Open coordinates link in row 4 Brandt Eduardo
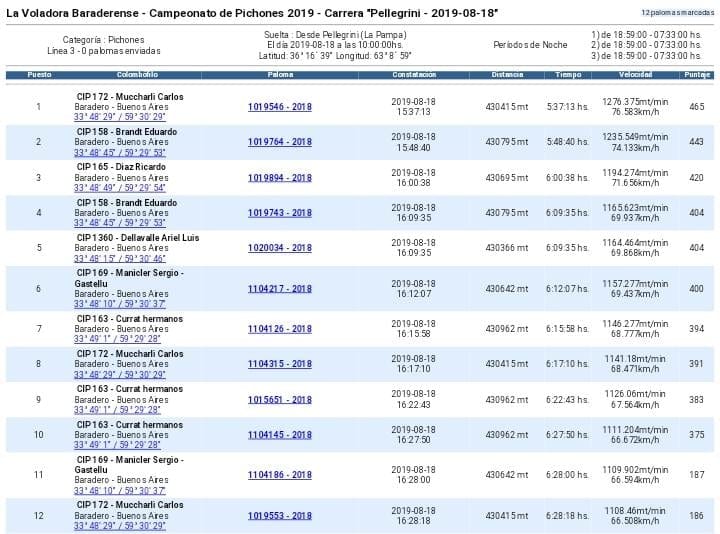Screen dimensions: 720x534 (119, 223)
